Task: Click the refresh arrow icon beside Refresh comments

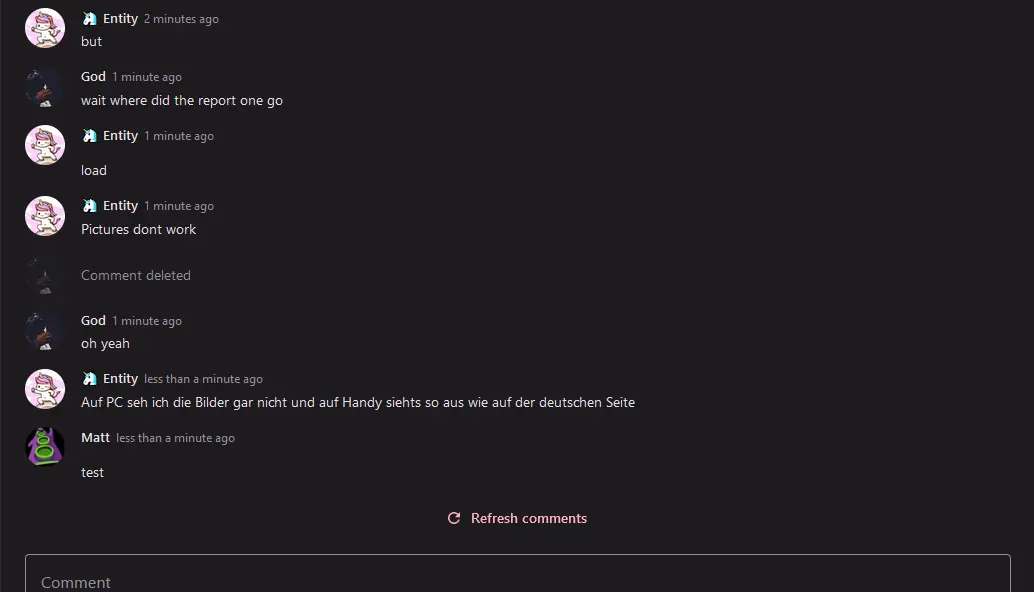Action: coord(454,518)
